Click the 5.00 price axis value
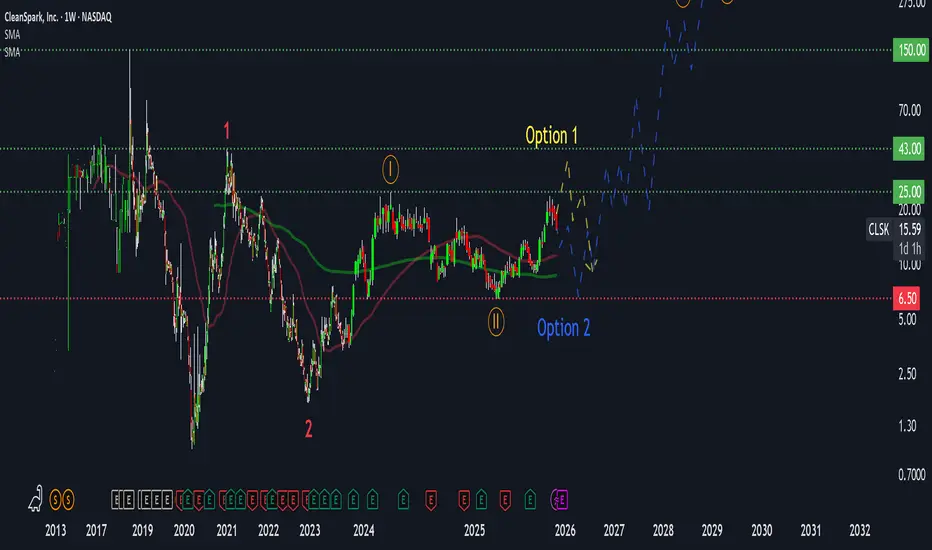 tap(907, 319)
